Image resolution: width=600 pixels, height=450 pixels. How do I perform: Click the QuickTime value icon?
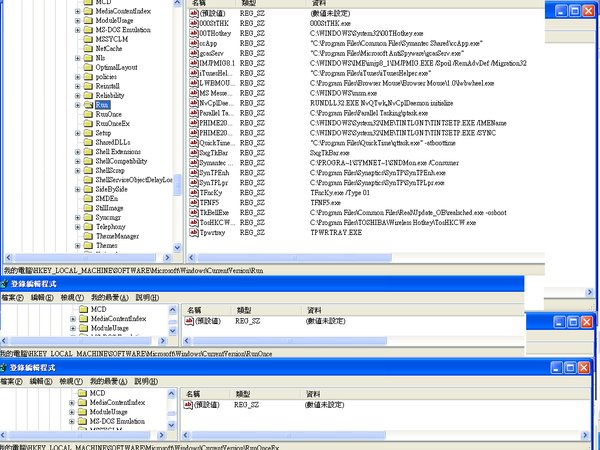[194, 143]
